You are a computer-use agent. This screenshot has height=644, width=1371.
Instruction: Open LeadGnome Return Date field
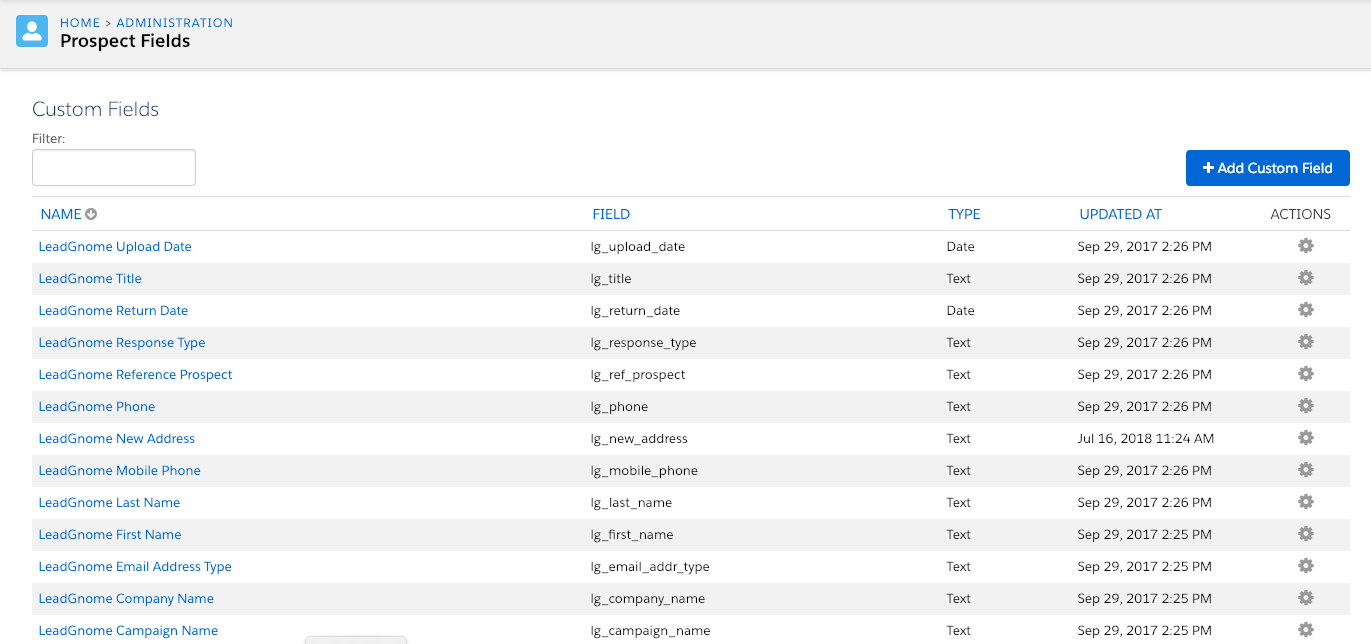113,310
